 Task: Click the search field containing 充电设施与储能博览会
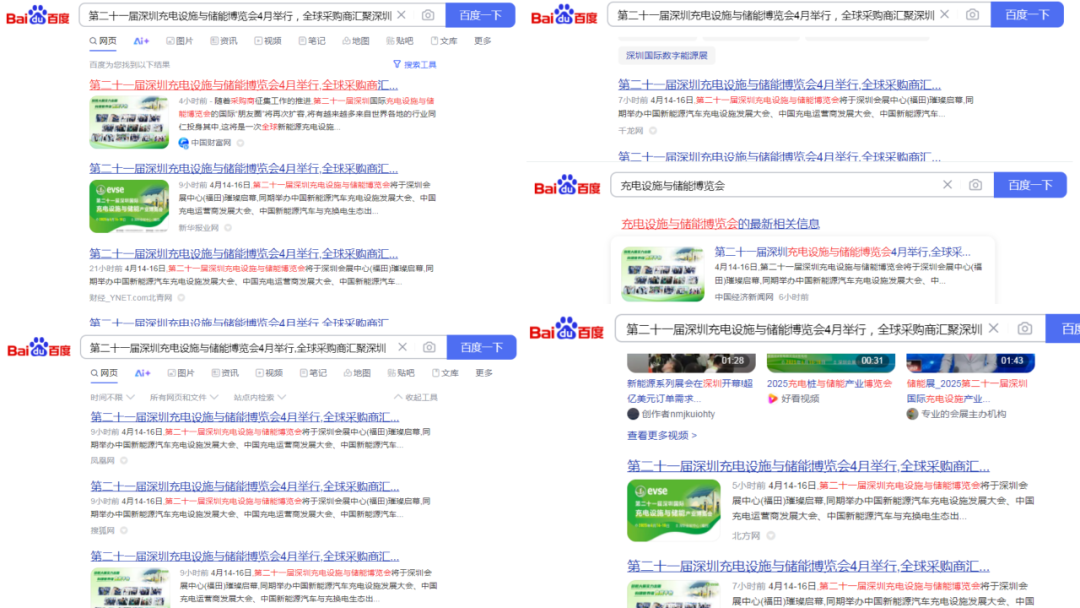[x=775, y=185]
